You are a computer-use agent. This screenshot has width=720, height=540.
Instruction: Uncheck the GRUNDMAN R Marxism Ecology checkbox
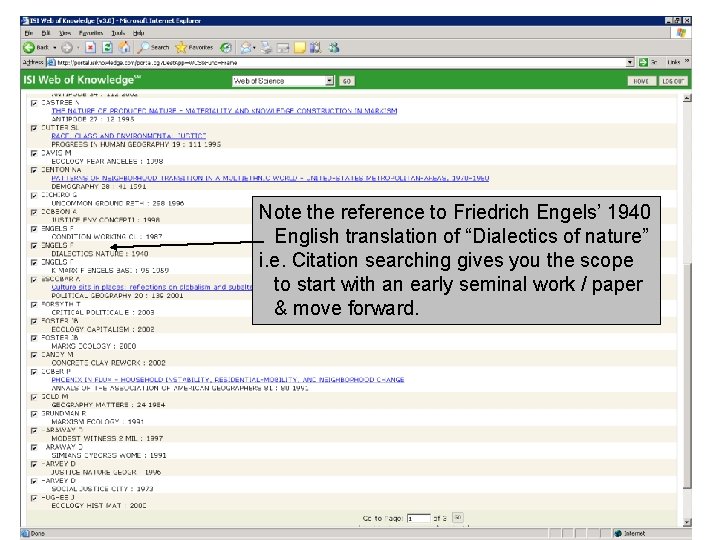click(34, 414)
